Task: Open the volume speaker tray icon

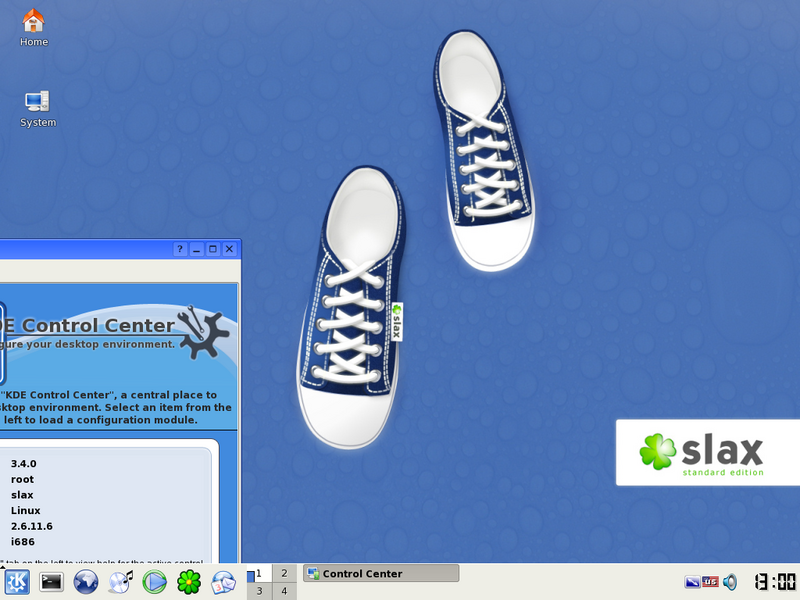Action: [730, 582]
